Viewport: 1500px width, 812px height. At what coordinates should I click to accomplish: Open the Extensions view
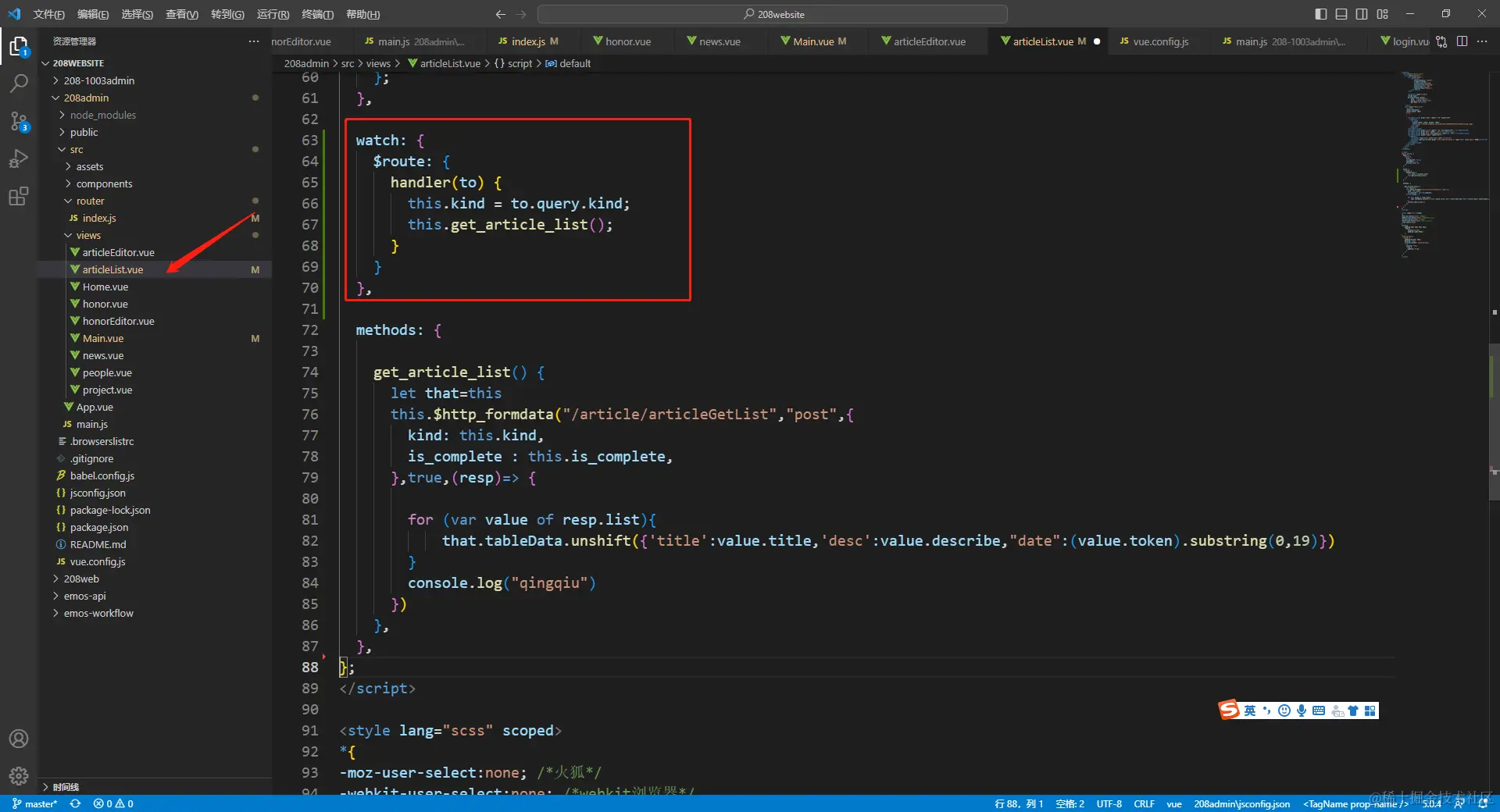pyautogui.click(x=19, y=196)
